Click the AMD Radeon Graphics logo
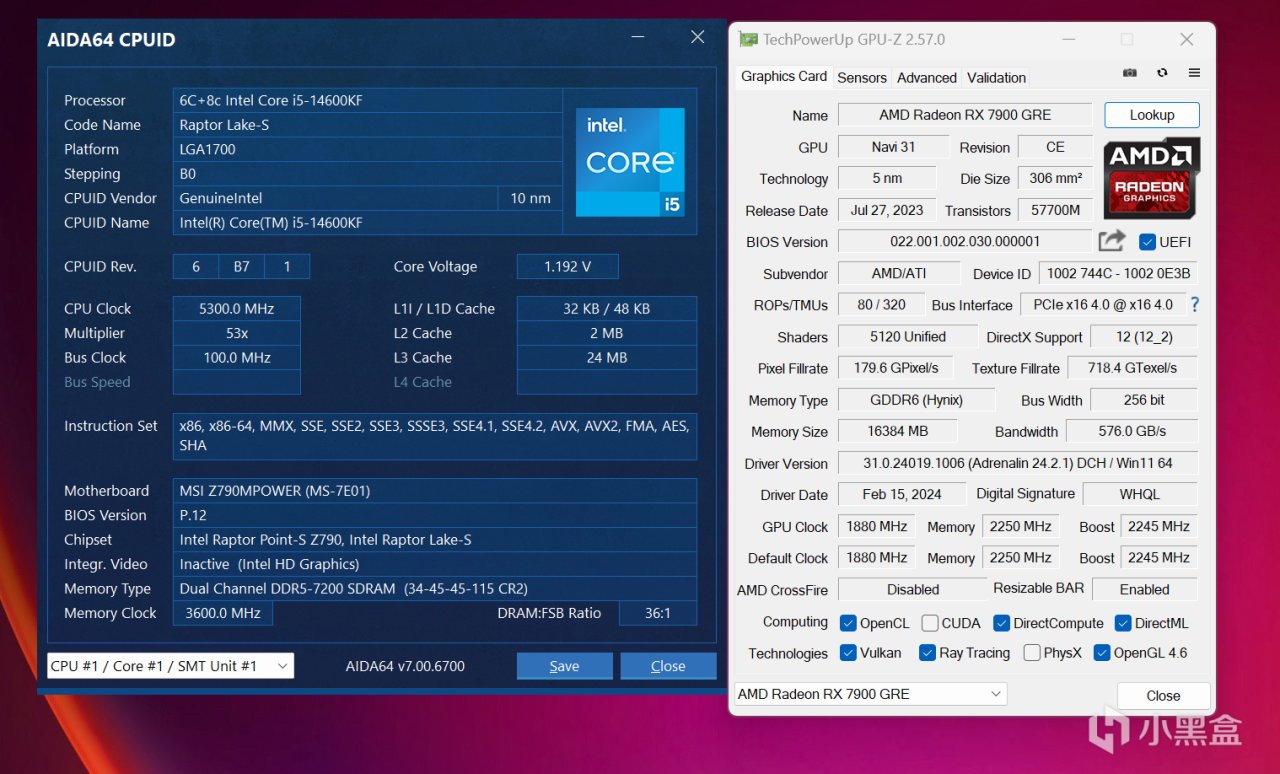Screen dimensions: 1280x774 click(x=1151, y=179)
